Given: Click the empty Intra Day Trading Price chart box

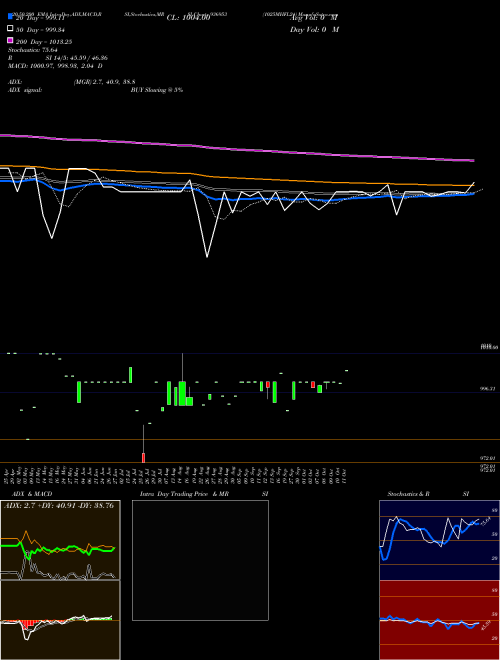Looking at the screenshot, I should point(200,560).
